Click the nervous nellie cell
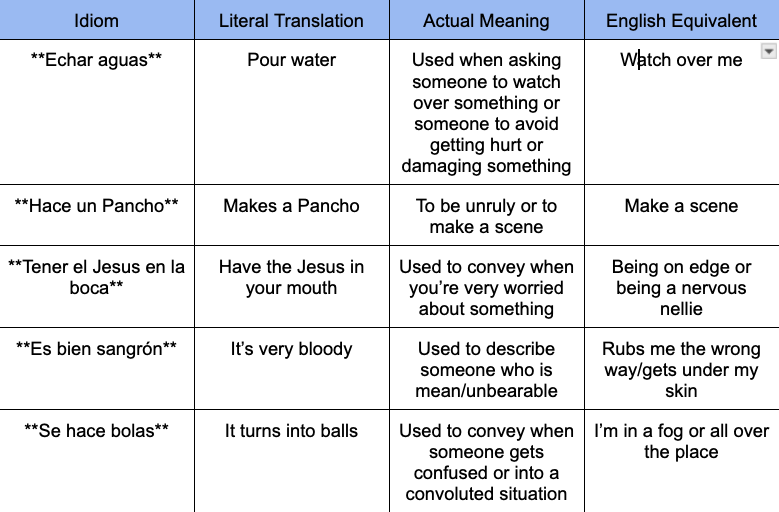Viewport: 779px width, 512px height. 682,287
